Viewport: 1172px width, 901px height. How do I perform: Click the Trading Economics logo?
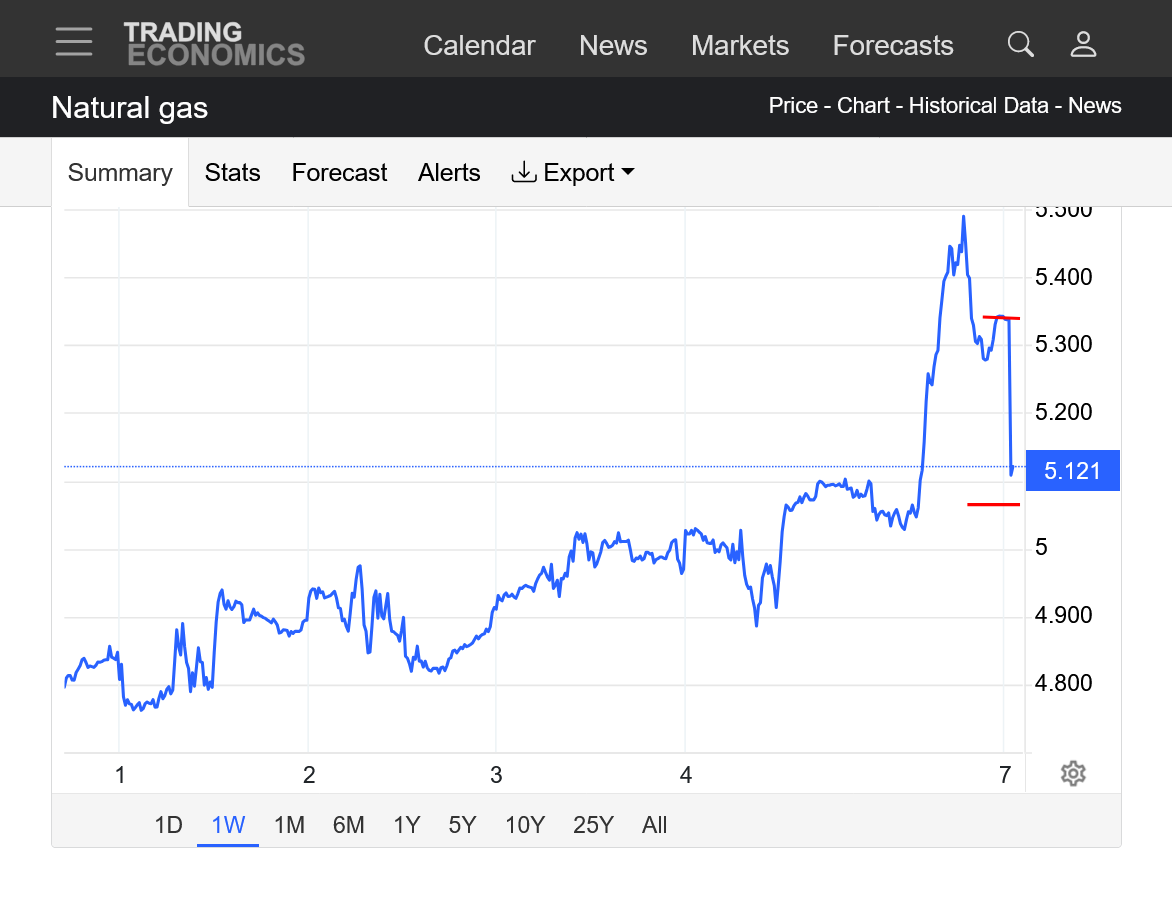pos(214,44)
